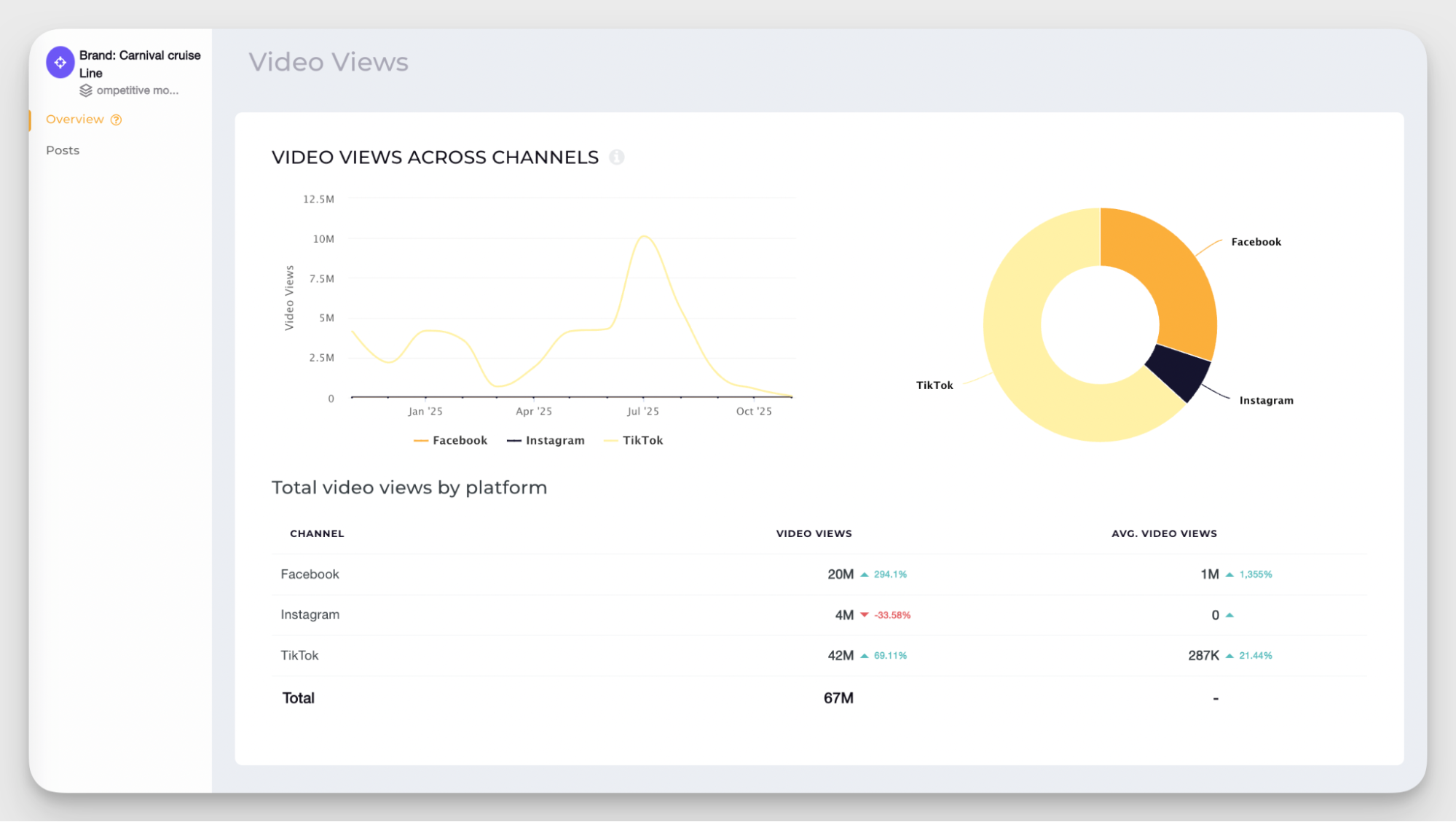This screenshot has width=1456, height=822.
Task: Click the info icon next to Video Views Across Channels
Action: pyautogui.click(x=617, y=157)
